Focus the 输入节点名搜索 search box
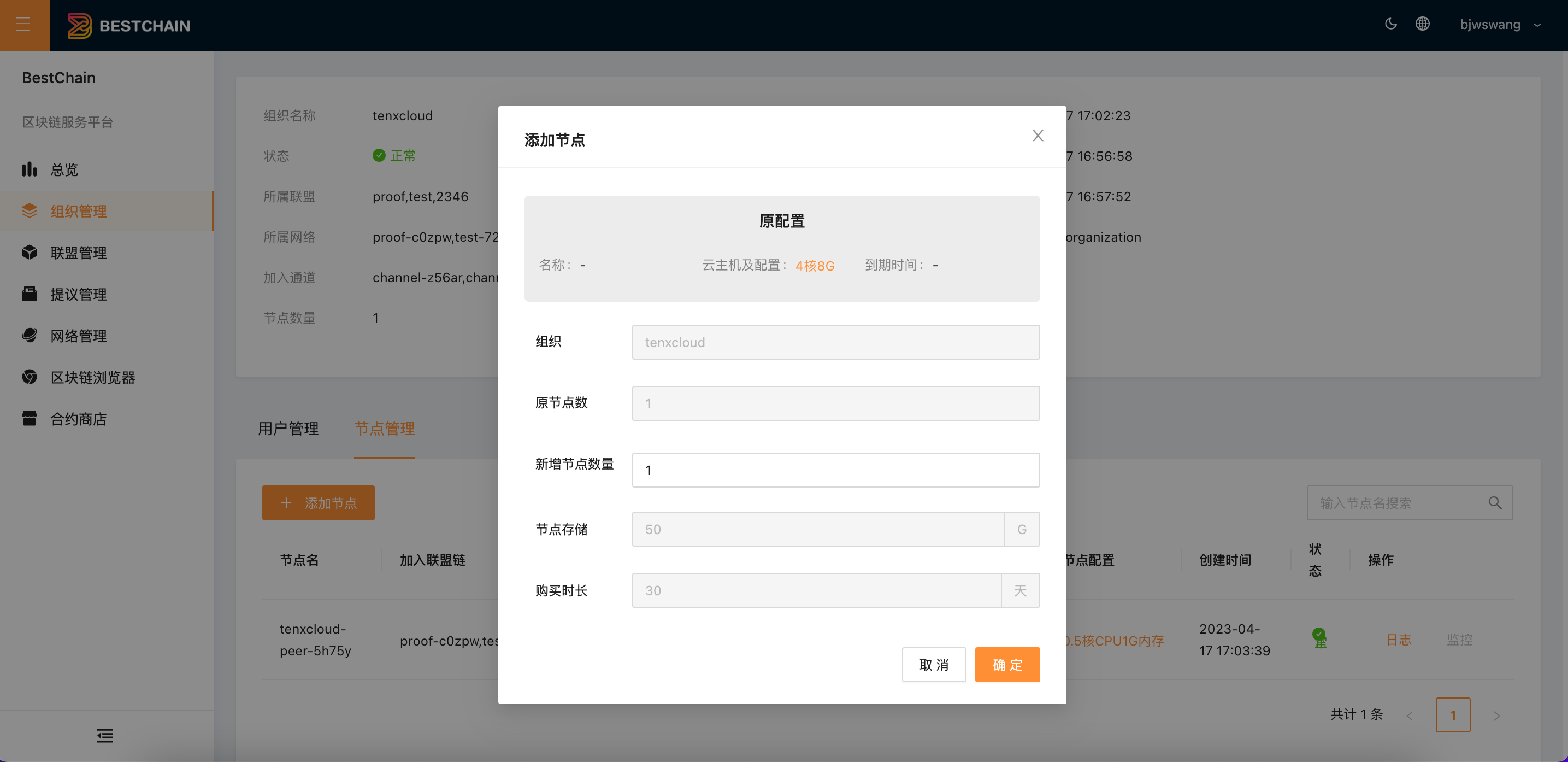1568x762 pixels. pyautogui.click(x=1399, y=503)
